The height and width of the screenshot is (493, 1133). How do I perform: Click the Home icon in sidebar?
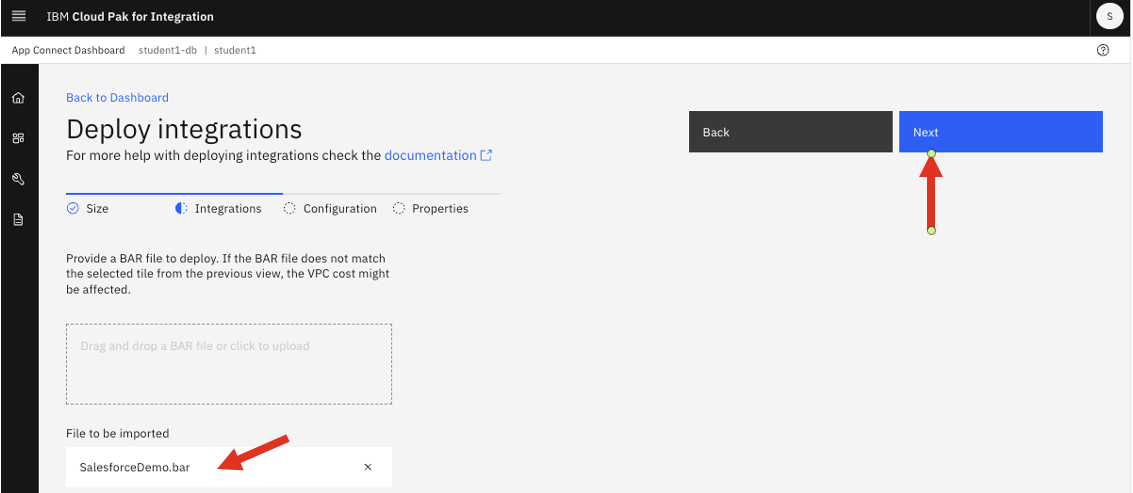[18, 98]
